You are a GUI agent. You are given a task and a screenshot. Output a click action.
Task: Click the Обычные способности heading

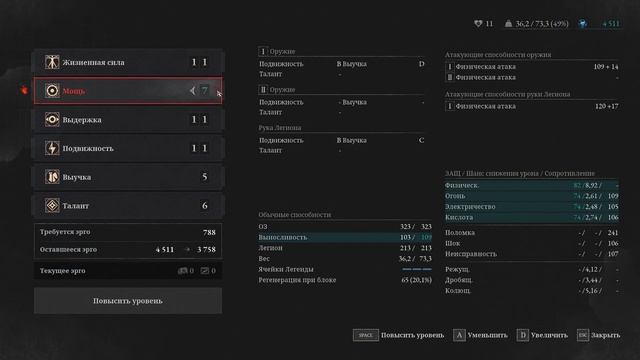pos(294,215)
